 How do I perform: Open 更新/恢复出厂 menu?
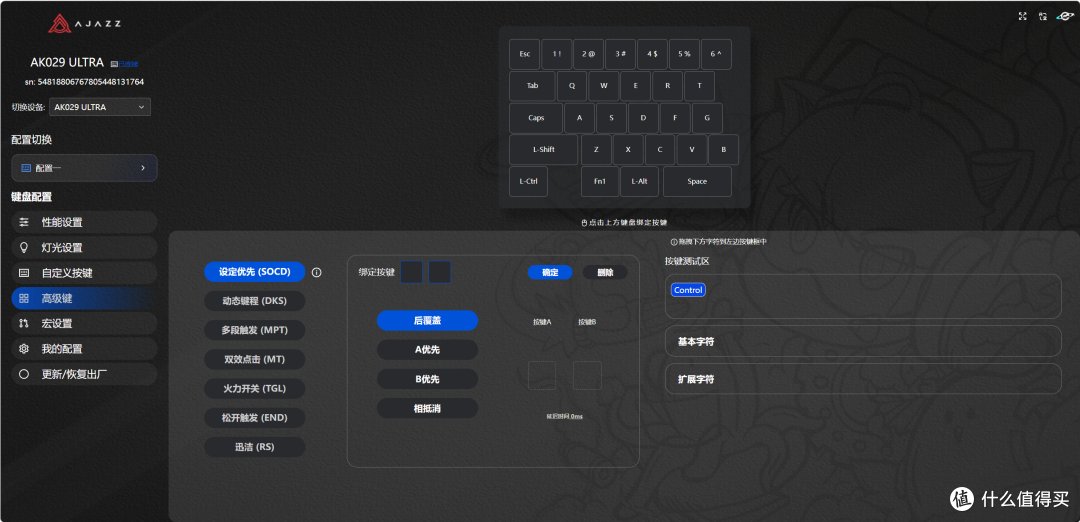pos(84,374)
